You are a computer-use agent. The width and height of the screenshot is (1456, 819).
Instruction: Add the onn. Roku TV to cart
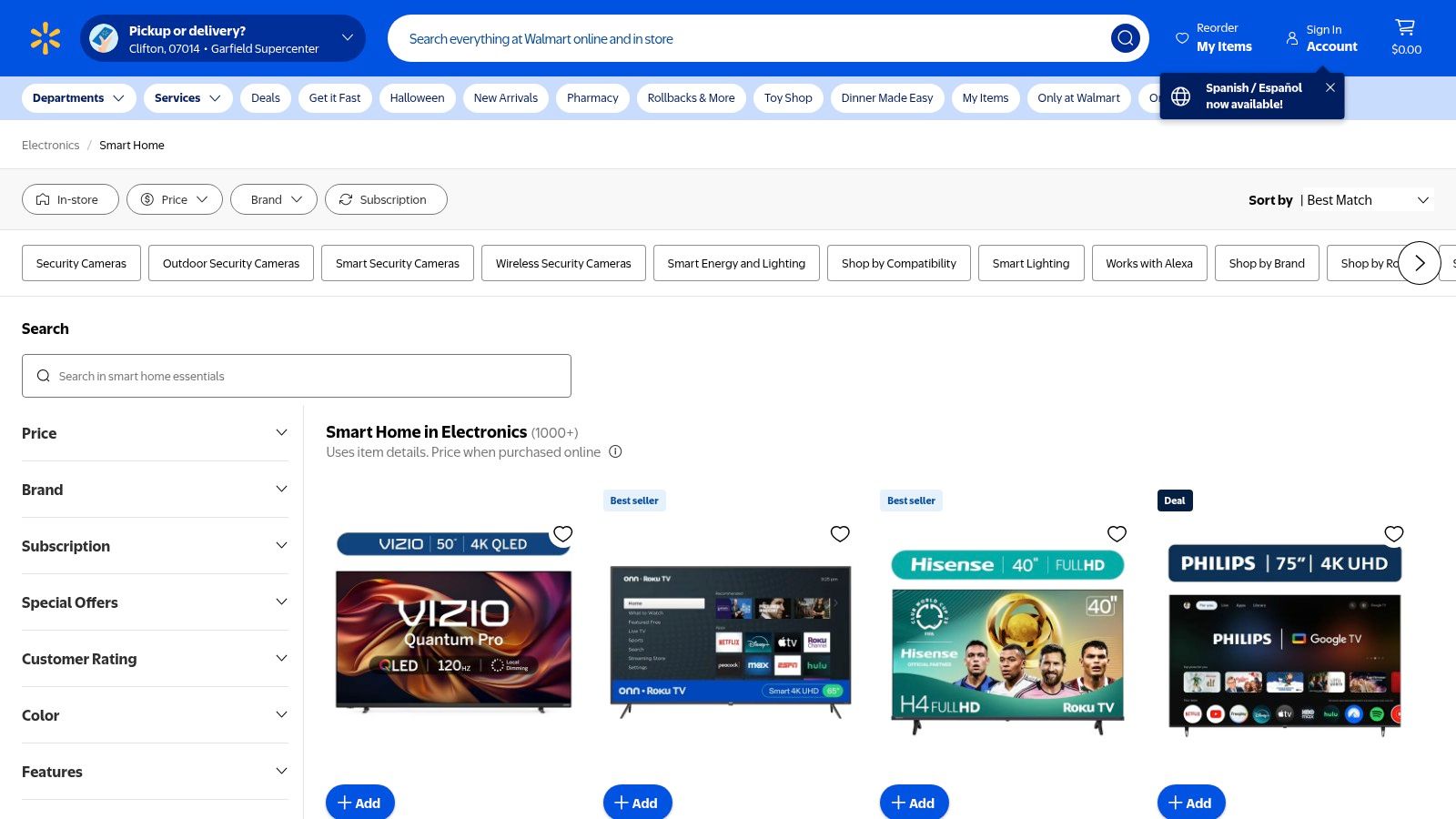coord(637,803)
